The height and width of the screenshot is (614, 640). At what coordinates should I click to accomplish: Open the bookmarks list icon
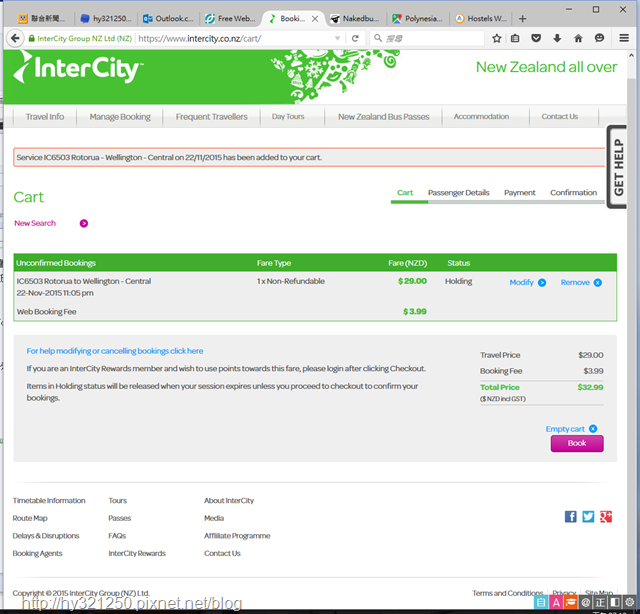coord(515,38)
